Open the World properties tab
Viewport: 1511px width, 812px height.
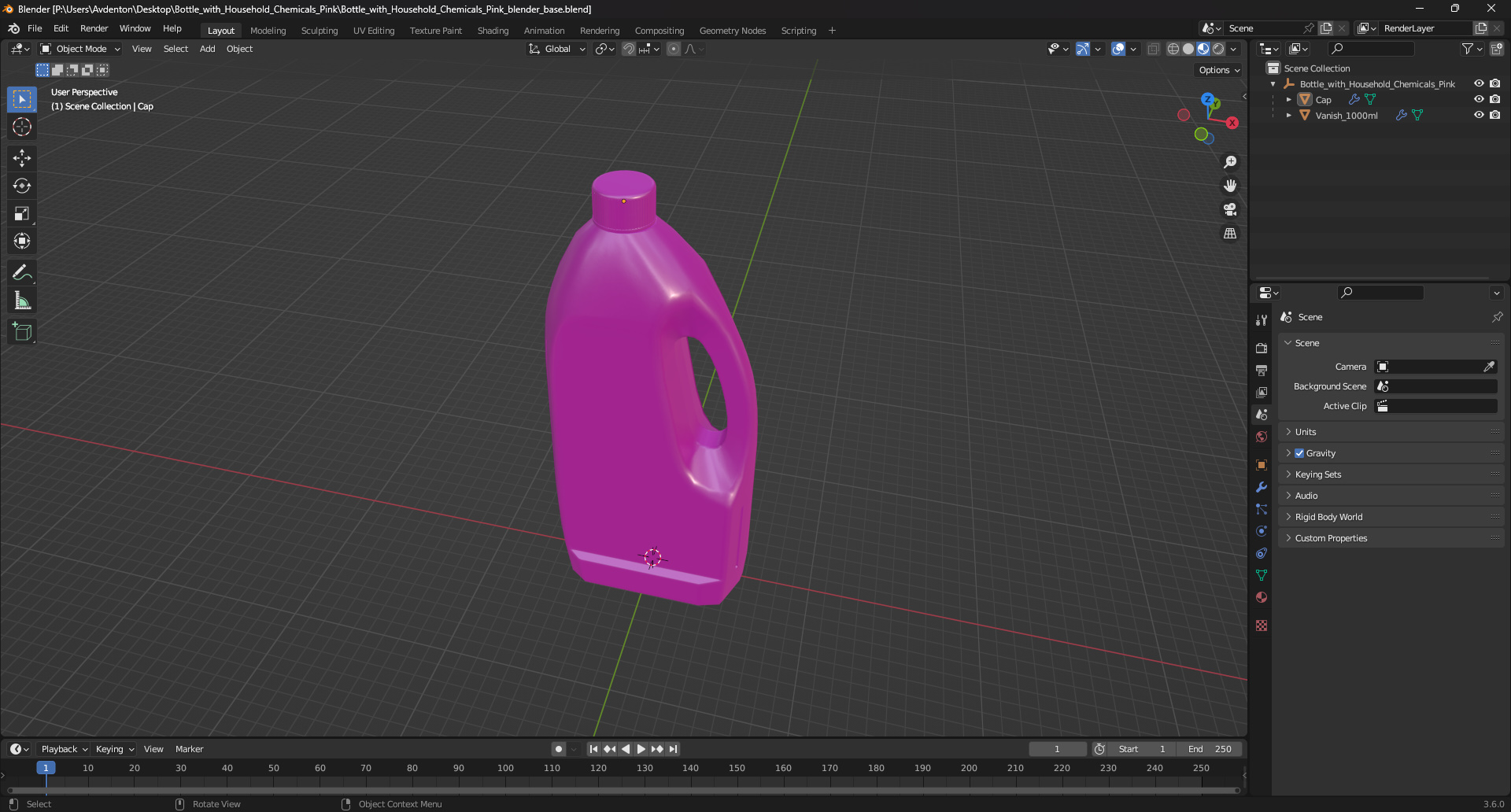[x=1262, y=437]
